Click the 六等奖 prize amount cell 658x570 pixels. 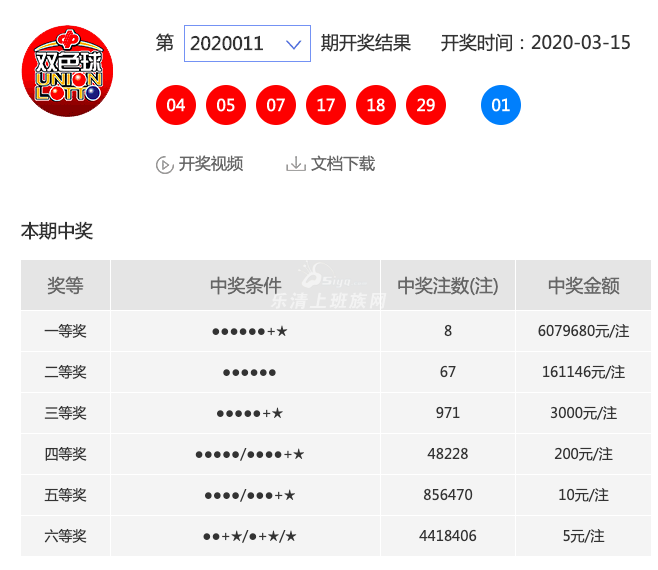584,536
